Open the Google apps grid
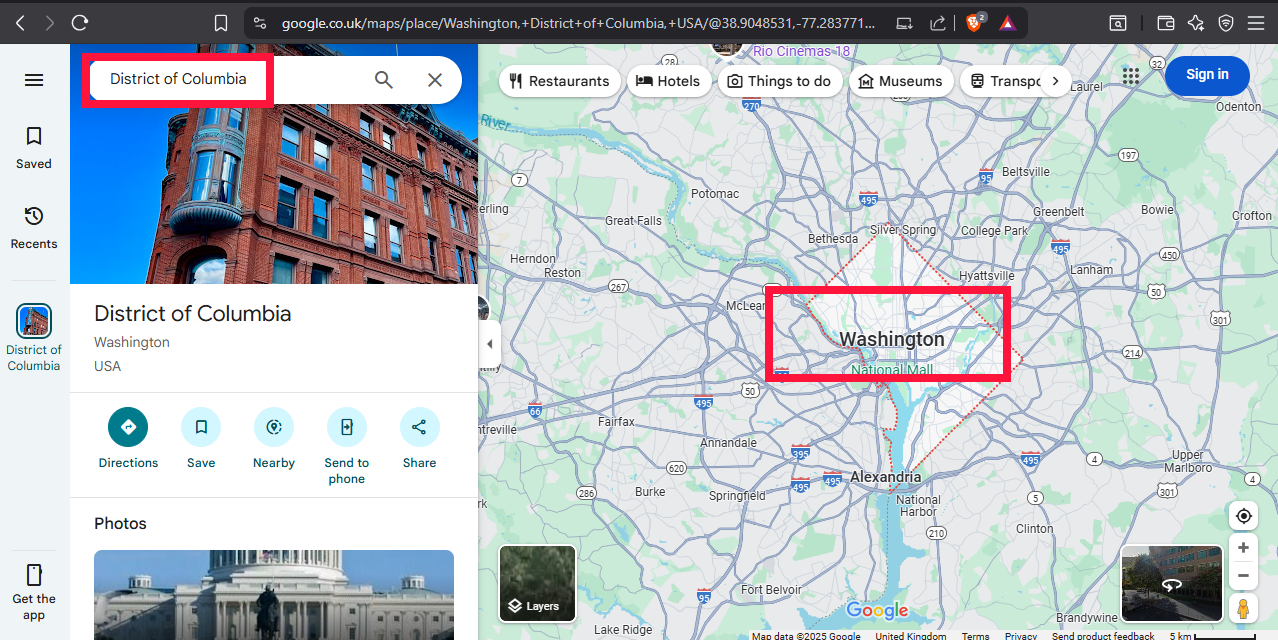 coord(1131,76)
